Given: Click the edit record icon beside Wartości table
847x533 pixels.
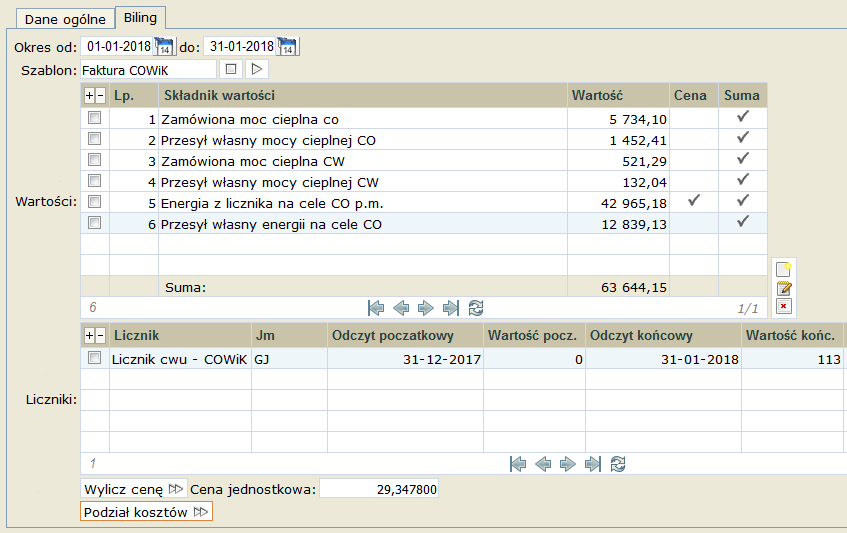Looking at the screenshot, I should coord(784,288).
